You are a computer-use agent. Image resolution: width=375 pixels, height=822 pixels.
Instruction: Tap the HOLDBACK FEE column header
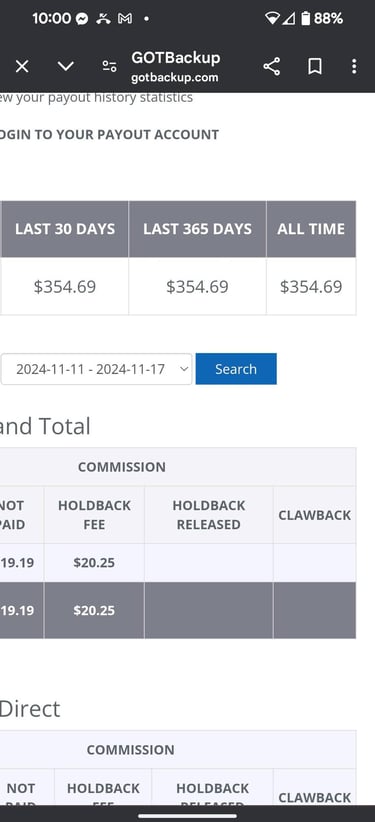94,515
